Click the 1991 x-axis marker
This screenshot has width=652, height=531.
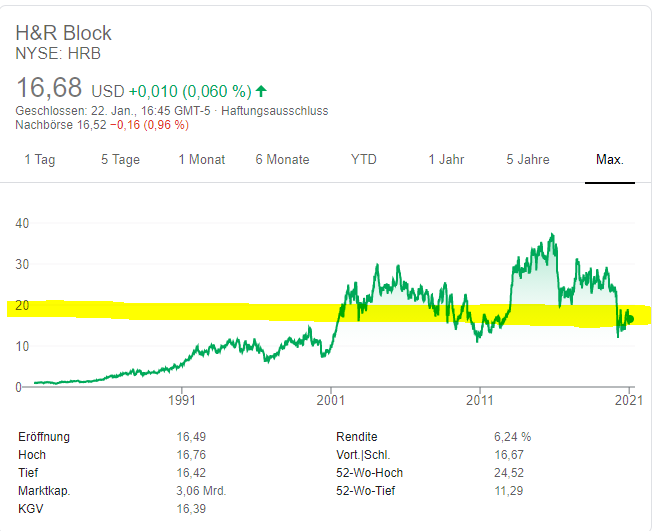coord(180,401)
